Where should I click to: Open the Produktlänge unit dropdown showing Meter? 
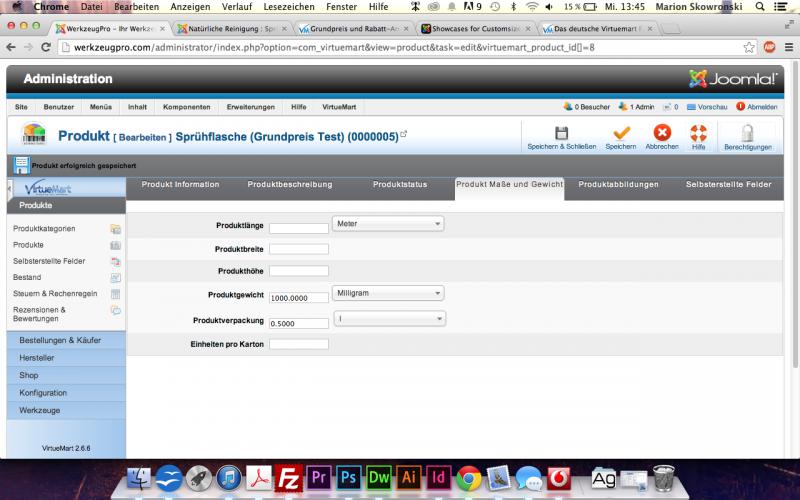(388, 224)
